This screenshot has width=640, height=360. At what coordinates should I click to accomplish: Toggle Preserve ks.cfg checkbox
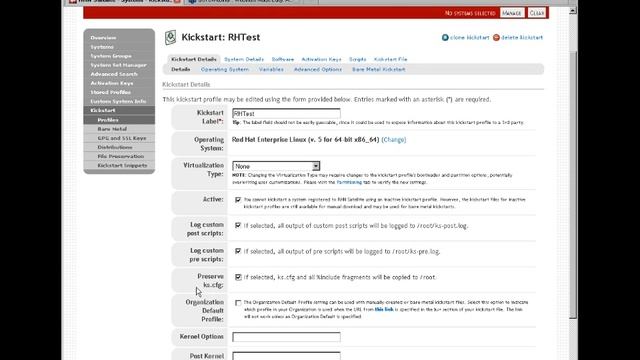(x=238, y=277)
